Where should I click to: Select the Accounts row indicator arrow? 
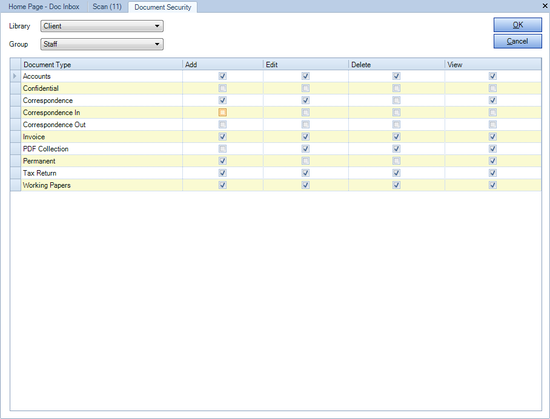(15, 76)
